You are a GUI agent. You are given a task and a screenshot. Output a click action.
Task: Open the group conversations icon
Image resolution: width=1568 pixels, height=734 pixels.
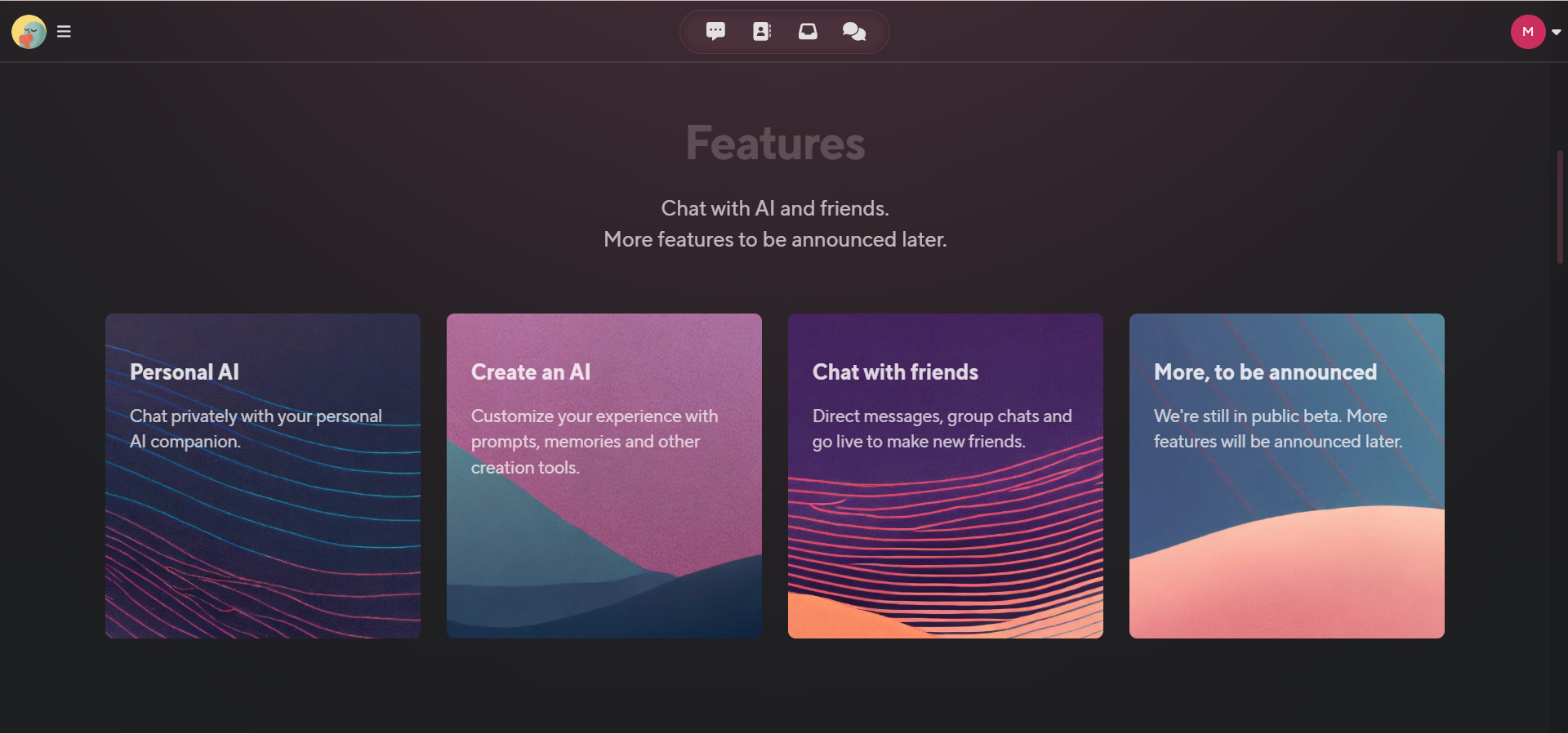coord(854,31)
